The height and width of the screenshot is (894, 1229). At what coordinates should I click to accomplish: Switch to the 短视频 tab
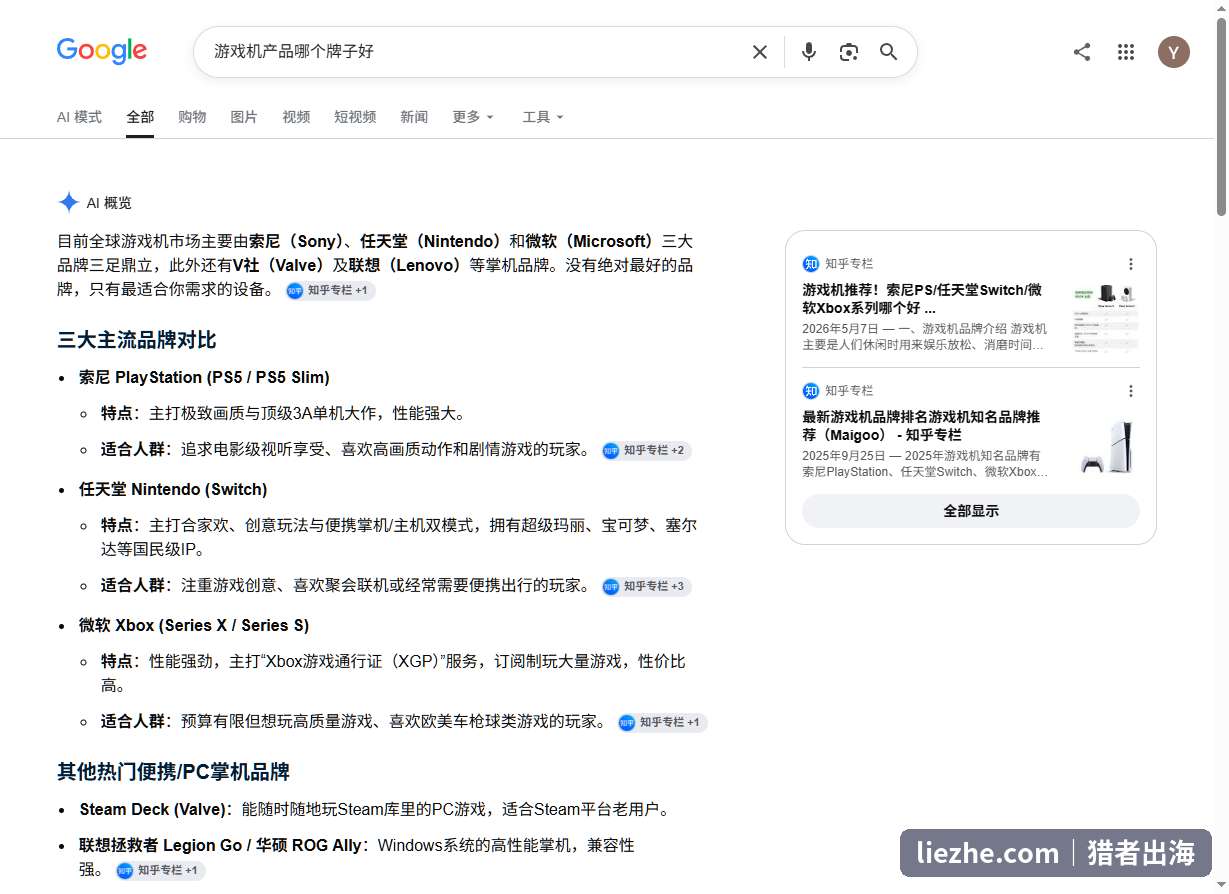pos(355,117)
